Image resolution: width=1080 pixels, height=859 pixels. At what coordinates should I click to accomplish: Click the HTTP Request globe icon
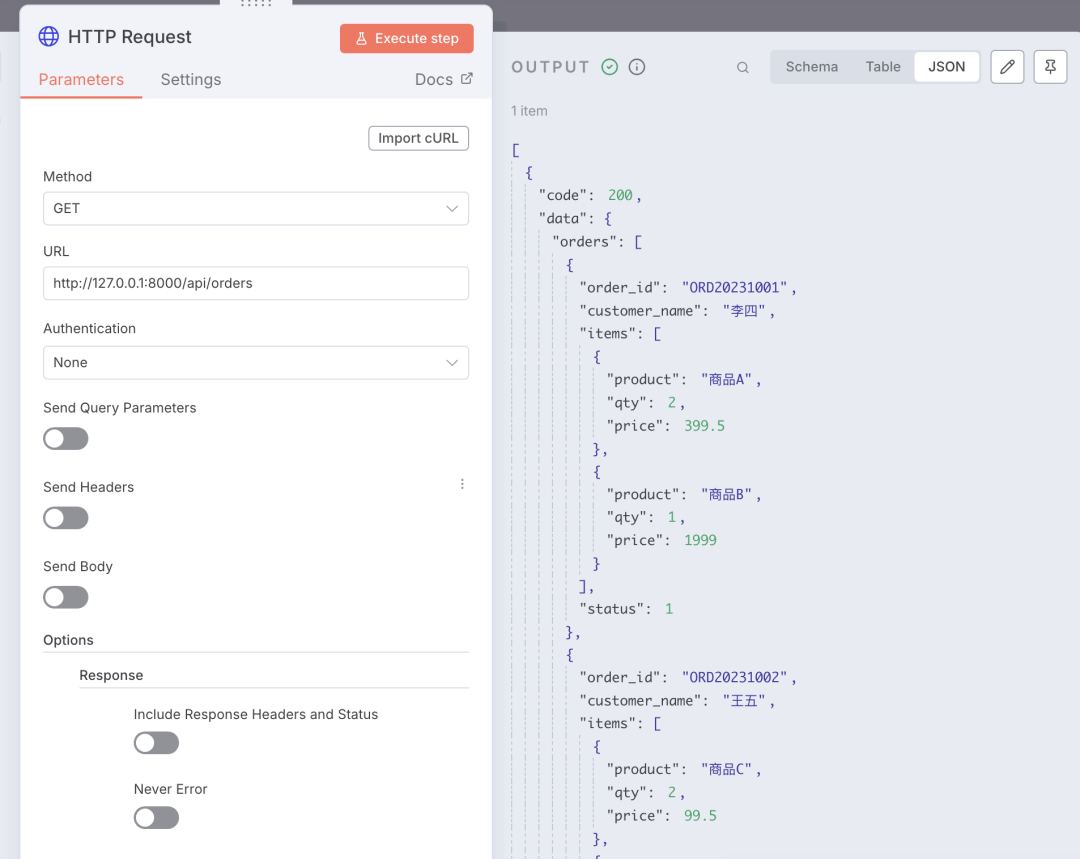(49, 37)
